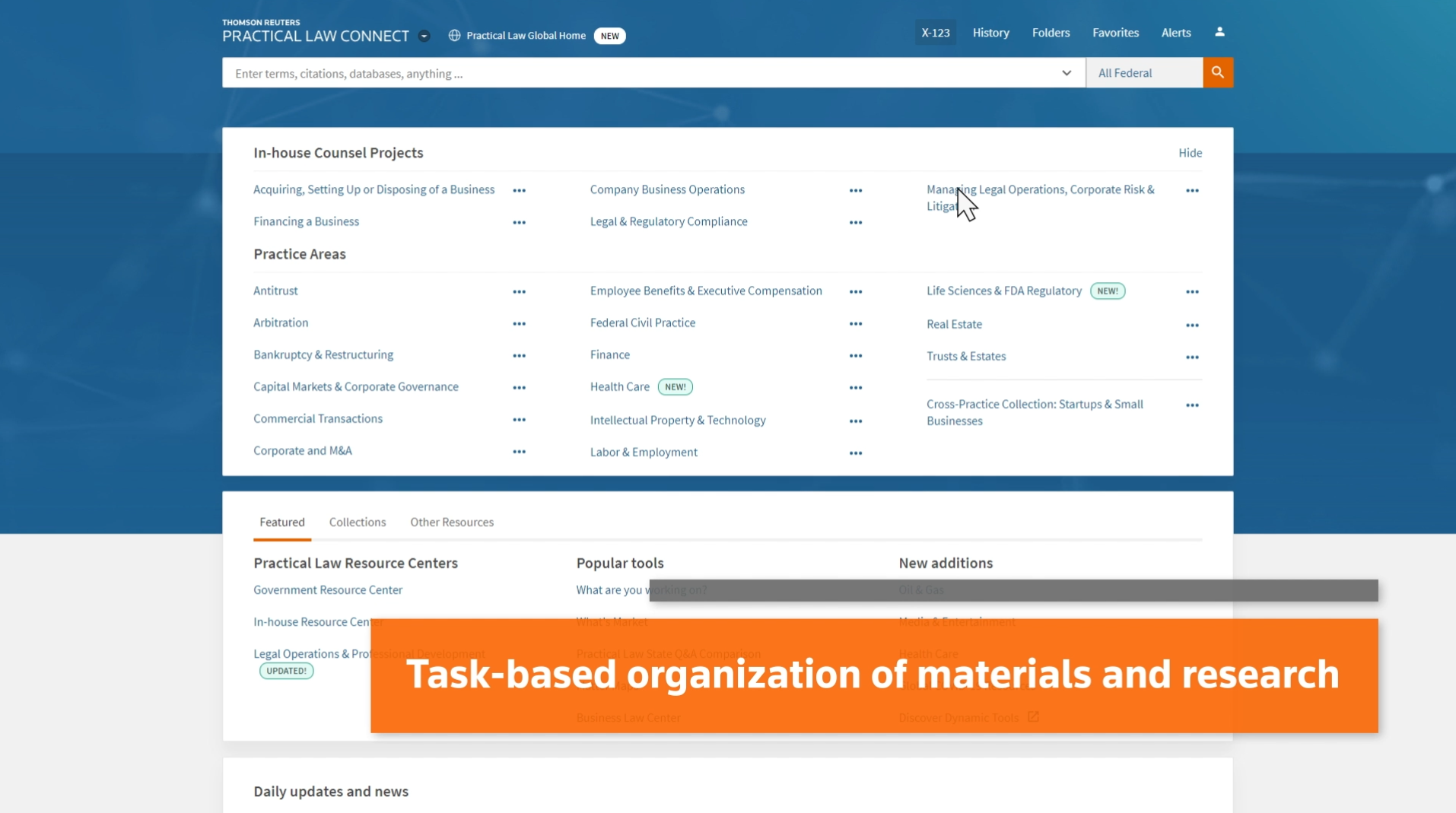Open the three-dot menu next to Antitrust
This screenshot has height=813, width=1456.
519,292
